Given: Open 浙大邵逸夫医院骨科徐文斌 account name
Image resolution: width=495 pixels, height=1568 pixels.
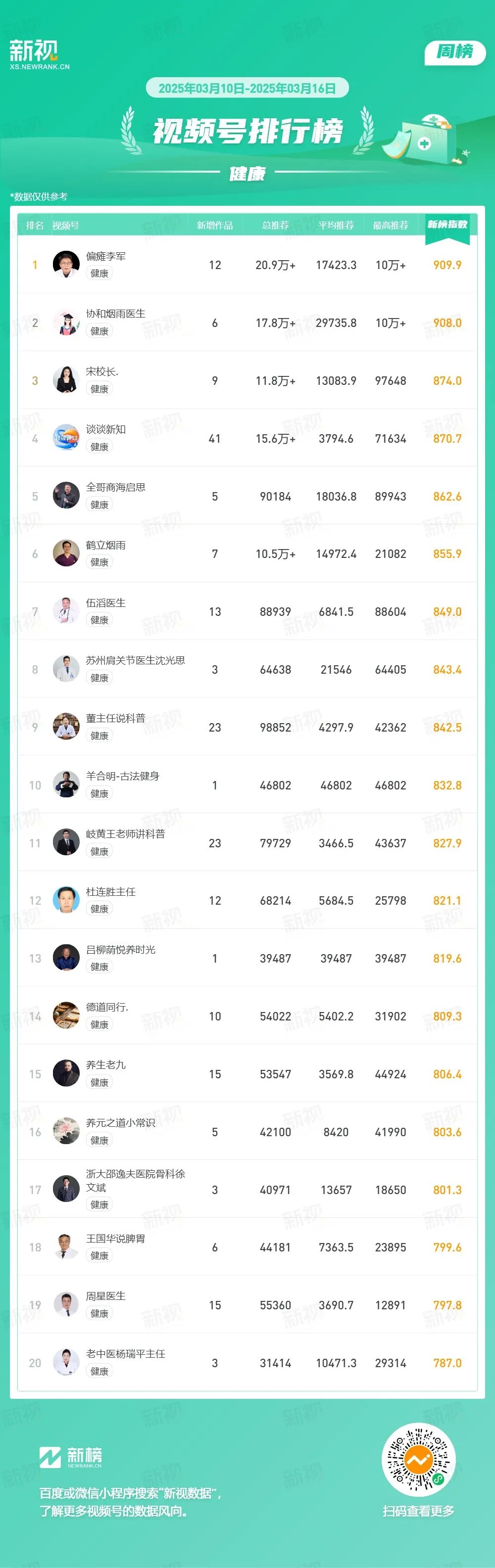Looking at the screenshot, I should [x=135, y=1180].
